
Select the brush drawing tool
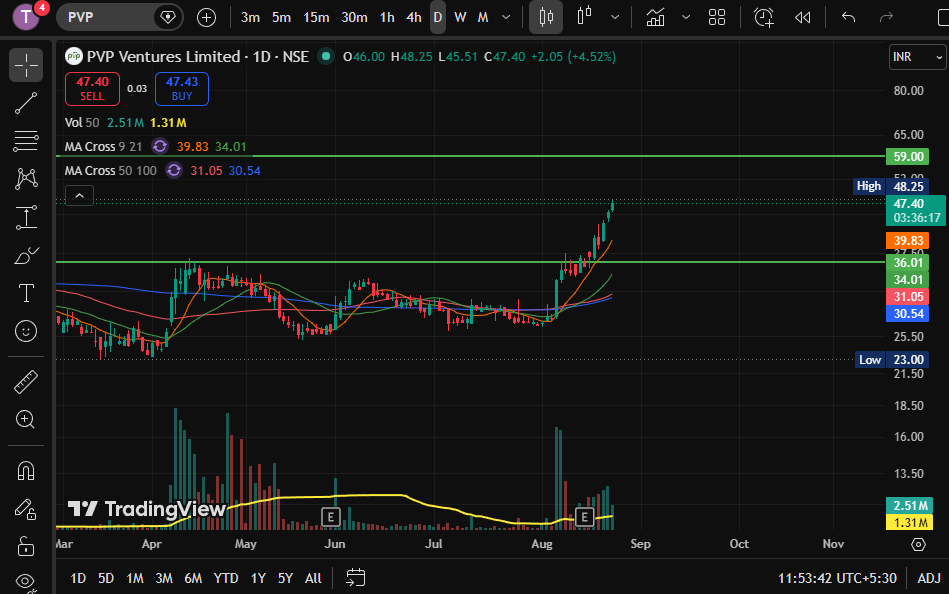click(x=26, y=256)
